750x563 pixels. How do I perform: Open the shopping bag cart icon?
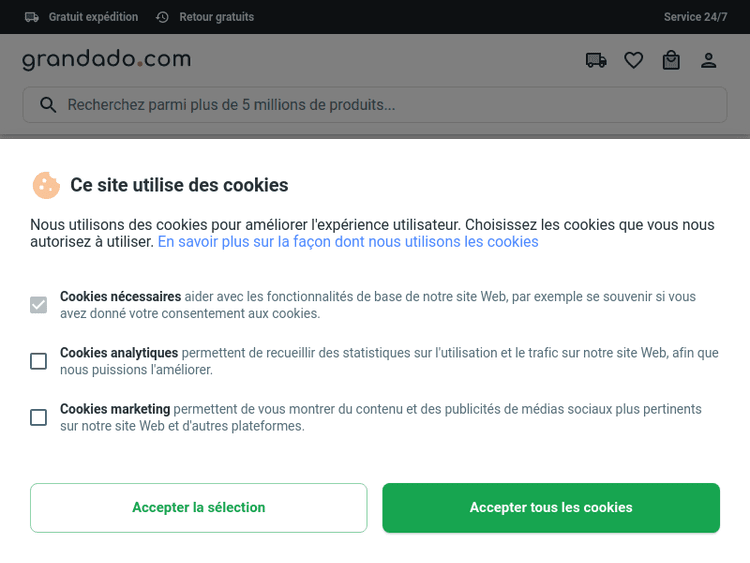671,61
